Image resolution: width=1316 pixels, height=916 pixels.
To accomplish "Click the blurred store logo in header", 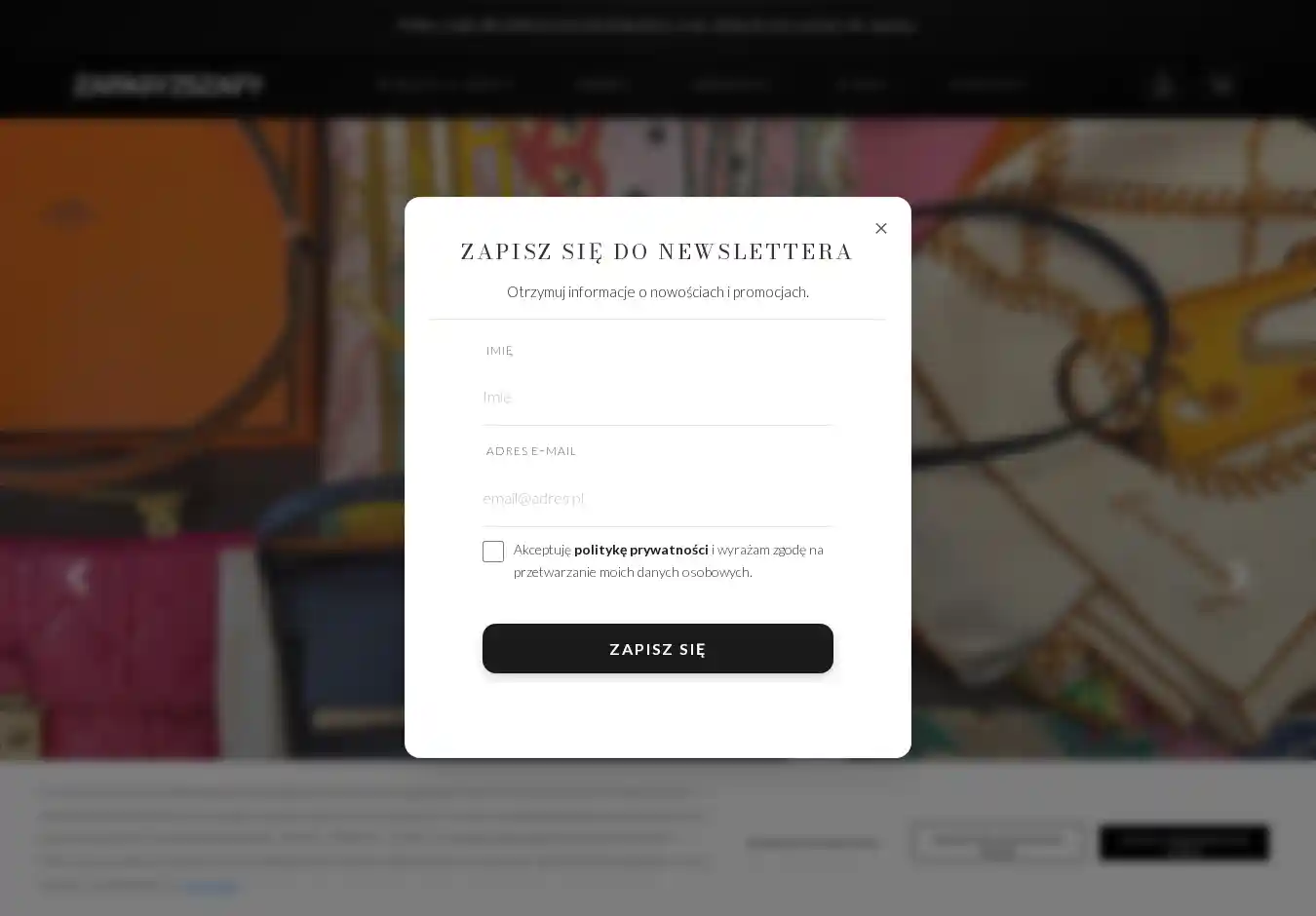I will click(x=168, y=85).
